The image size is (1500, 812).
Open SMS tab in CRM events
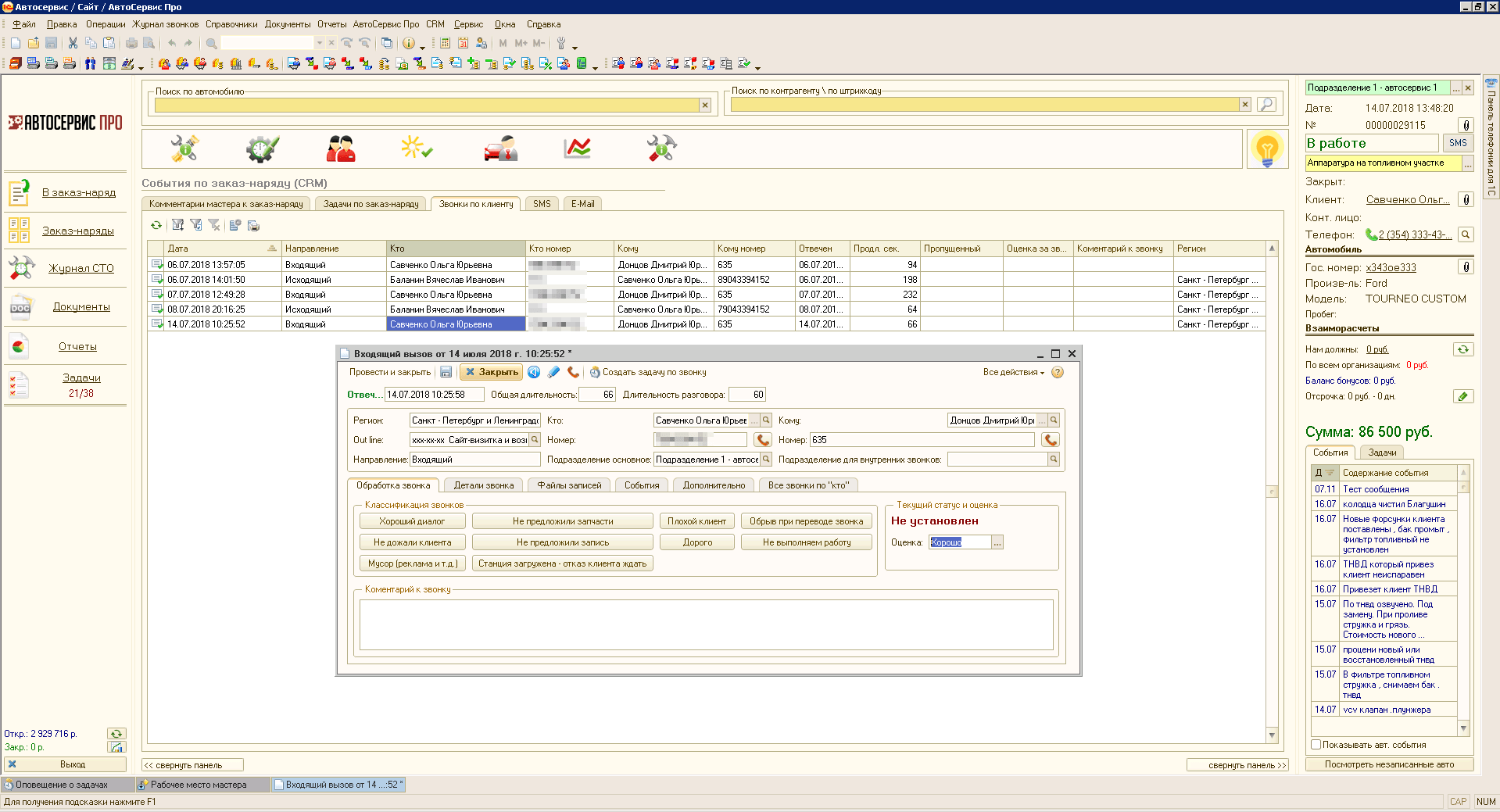coord(542,204)
